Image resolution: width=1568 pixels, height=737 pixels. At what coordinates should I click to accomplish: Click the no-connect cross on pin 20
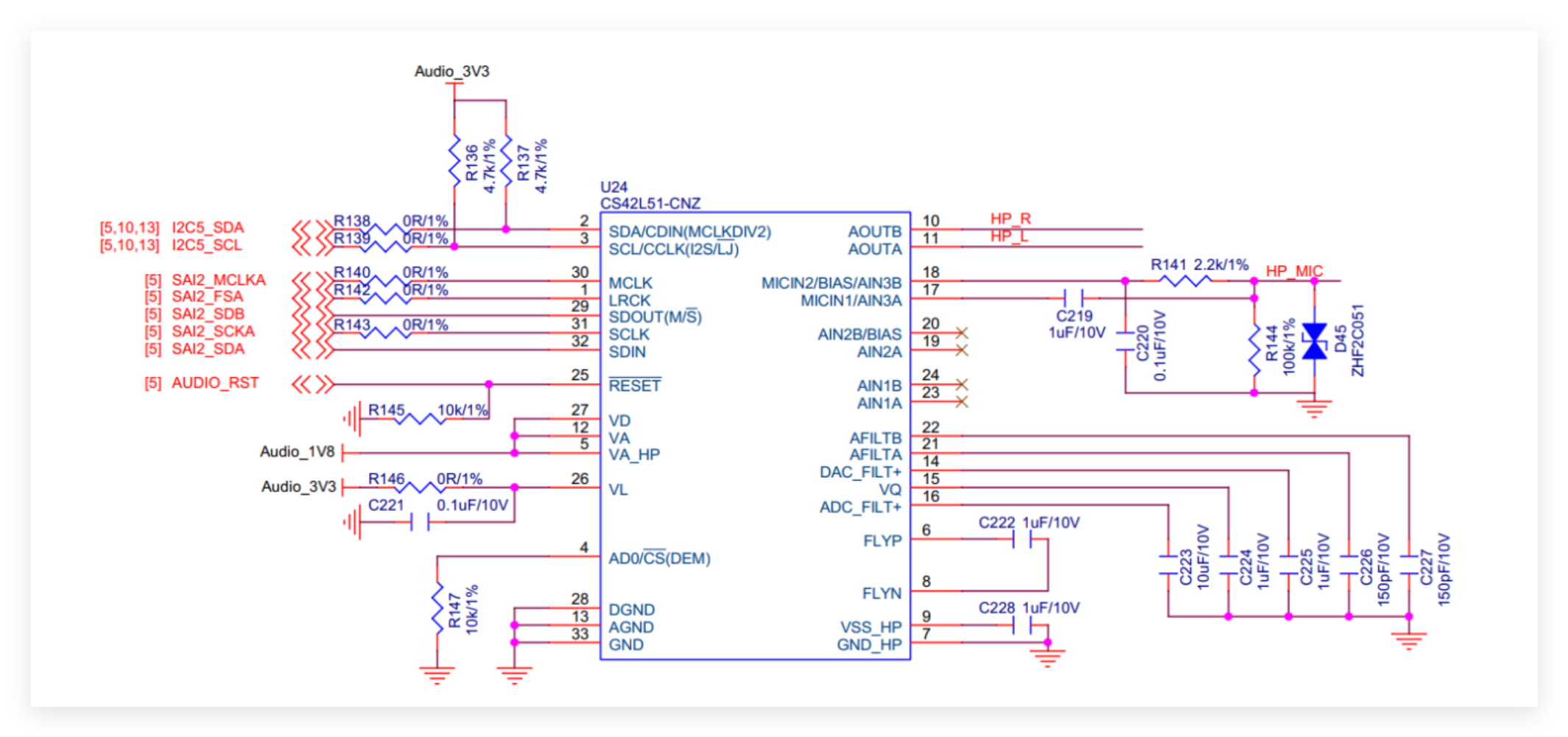click(x=961, y=333)
